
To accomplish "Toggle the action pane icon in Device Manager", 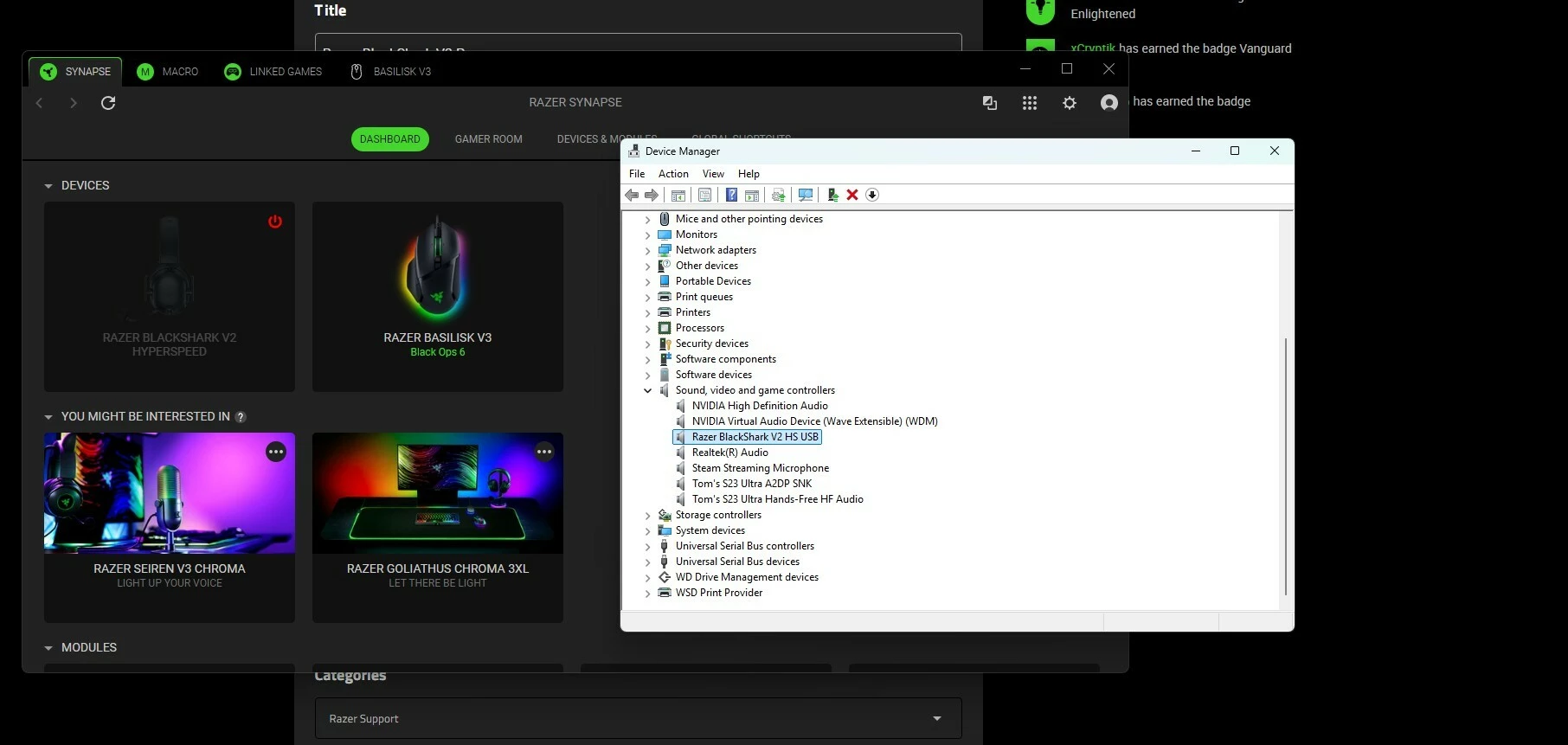I will [752, 195].
